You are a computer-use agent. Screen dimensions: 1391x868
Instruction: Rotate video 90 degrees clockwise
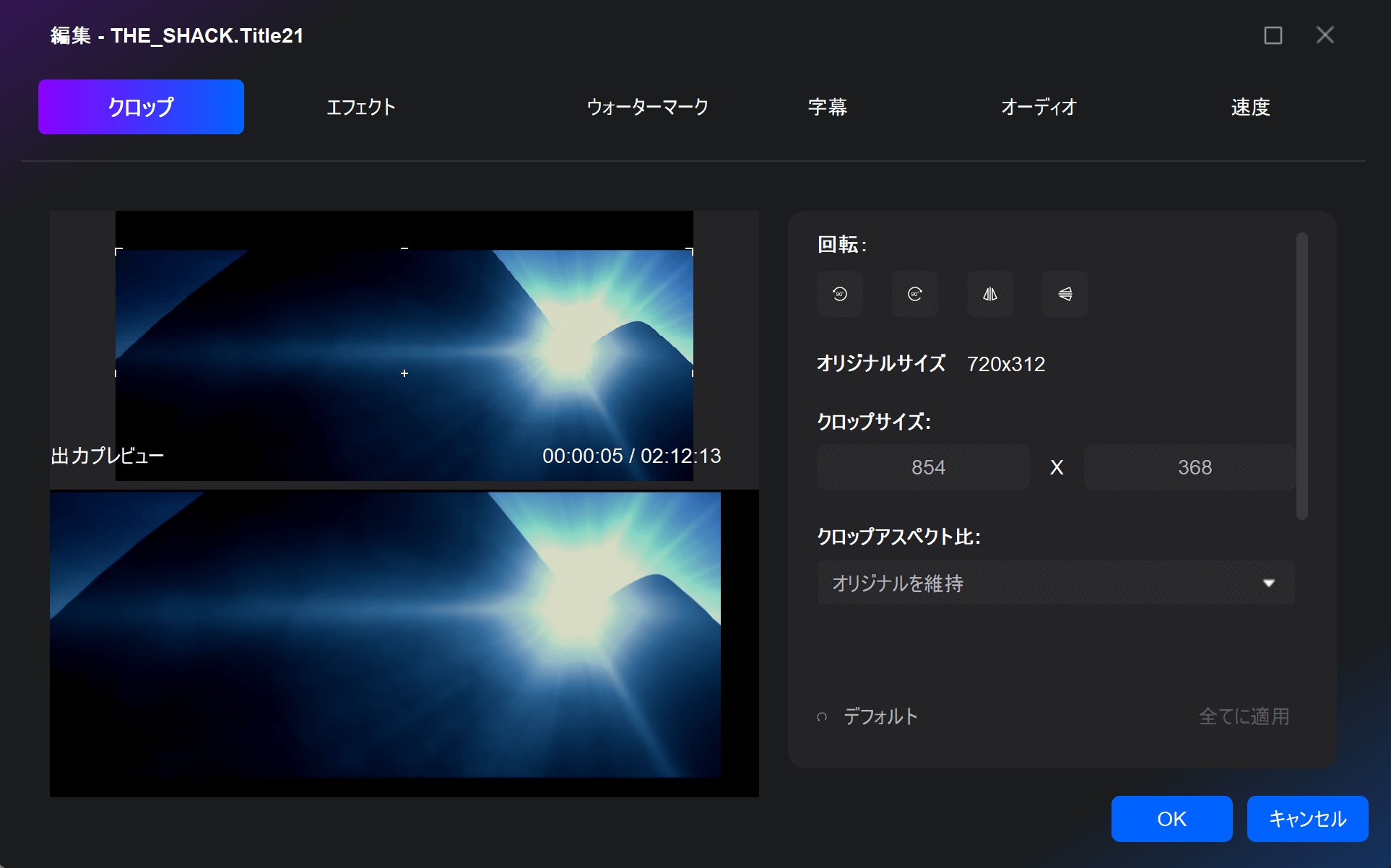pos(914,294)
